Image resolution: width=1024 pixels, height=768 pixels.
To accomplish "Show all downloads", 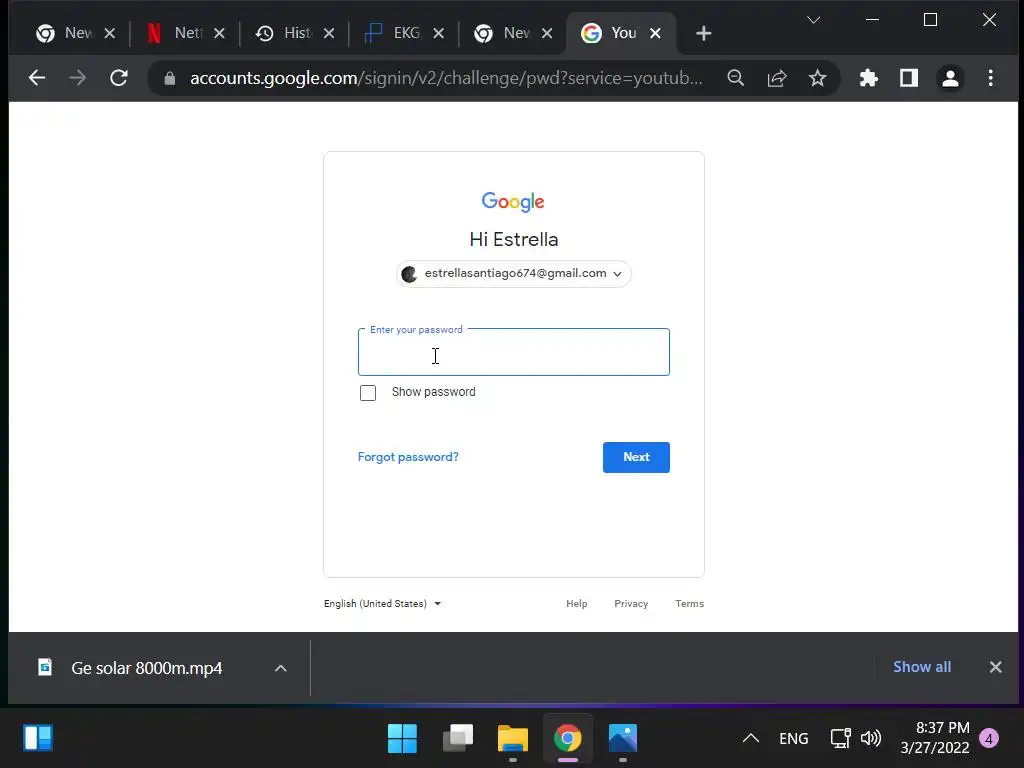I will pos(921,667).
